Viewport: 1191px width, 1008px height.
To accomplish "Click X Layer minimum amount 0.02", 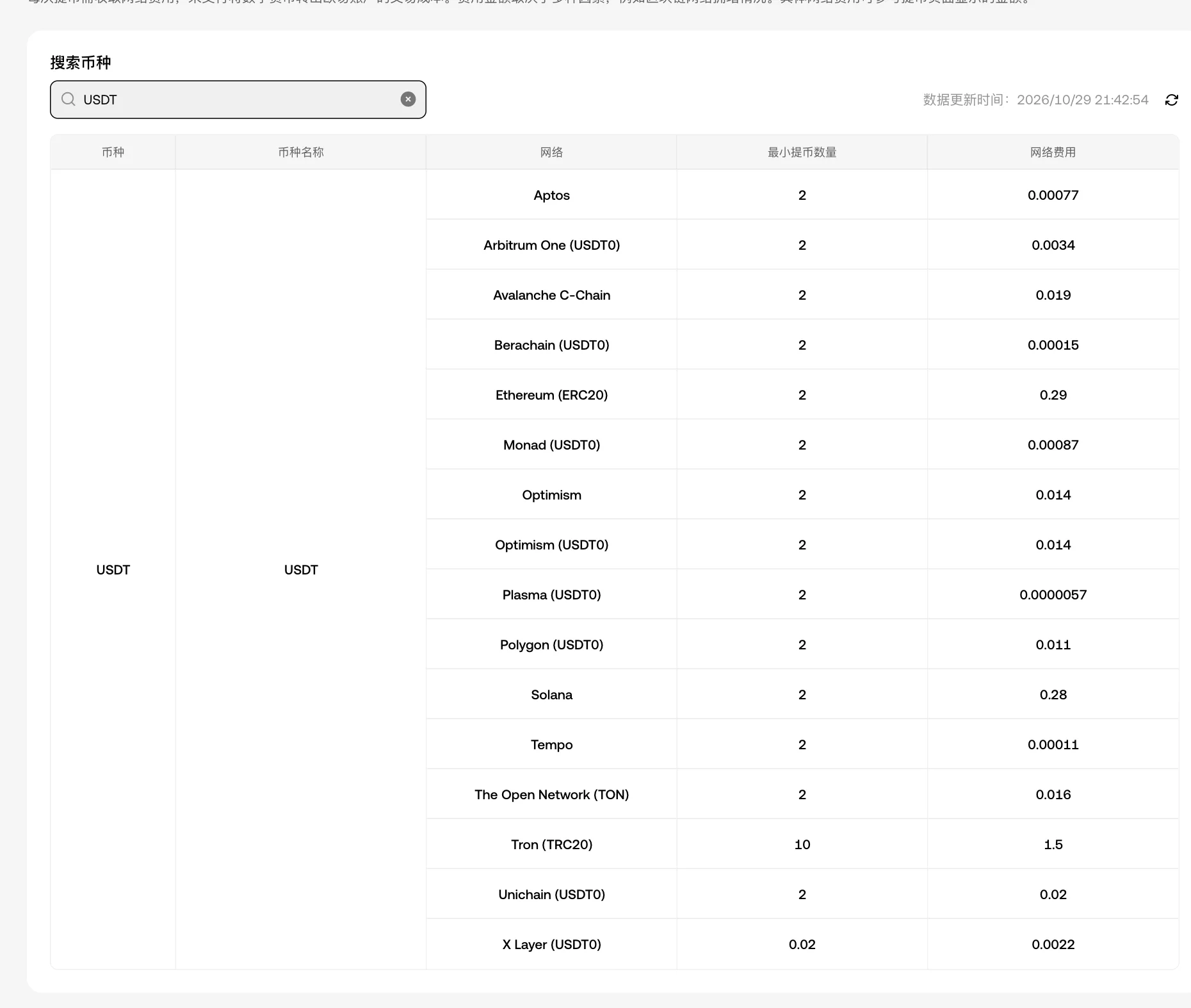I will click(x=802, y=945).
